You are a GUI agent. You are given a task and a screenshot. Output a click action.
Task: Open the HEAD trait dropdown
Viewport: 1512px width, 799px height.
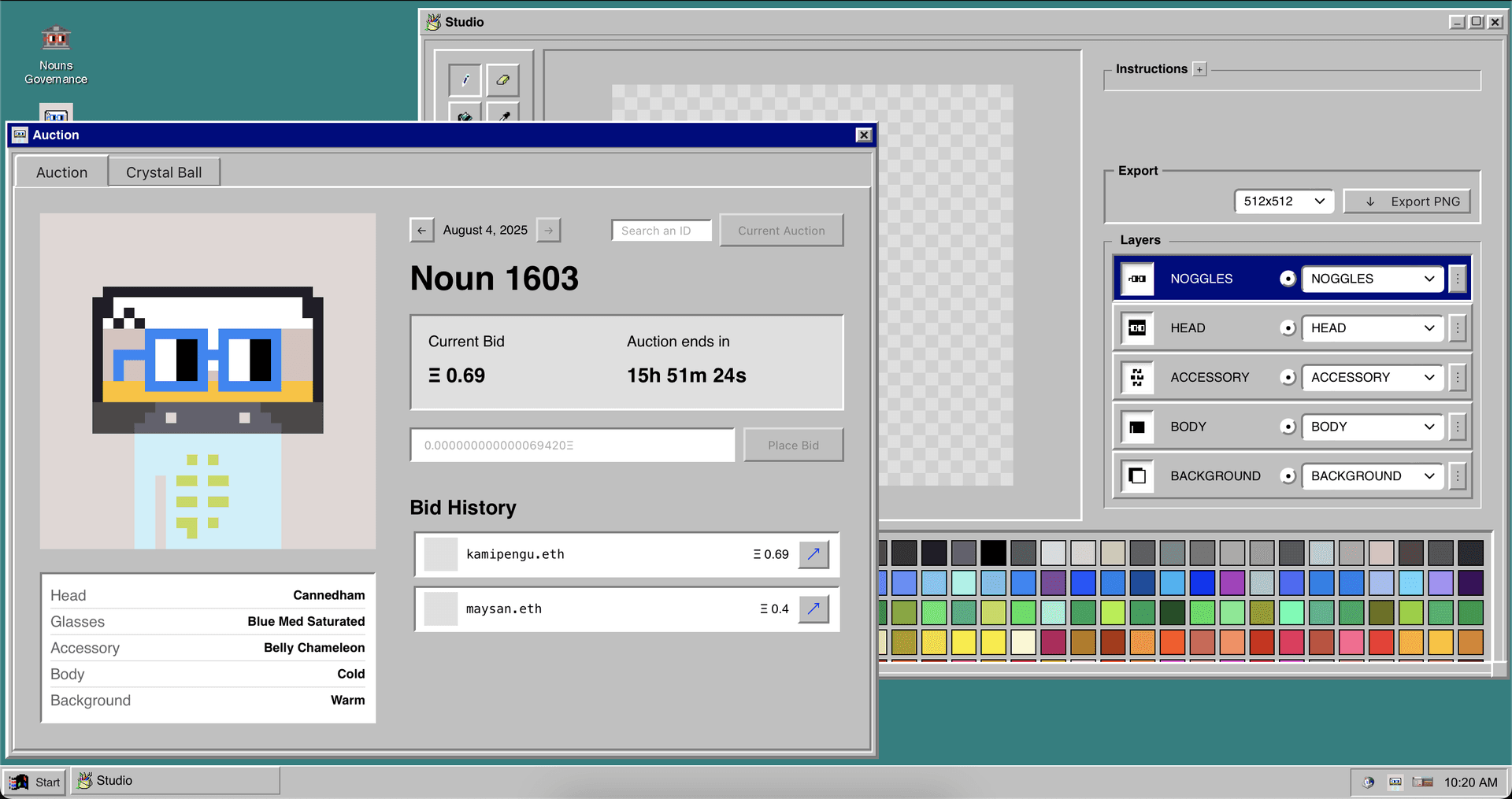(x=1372, y=328)
